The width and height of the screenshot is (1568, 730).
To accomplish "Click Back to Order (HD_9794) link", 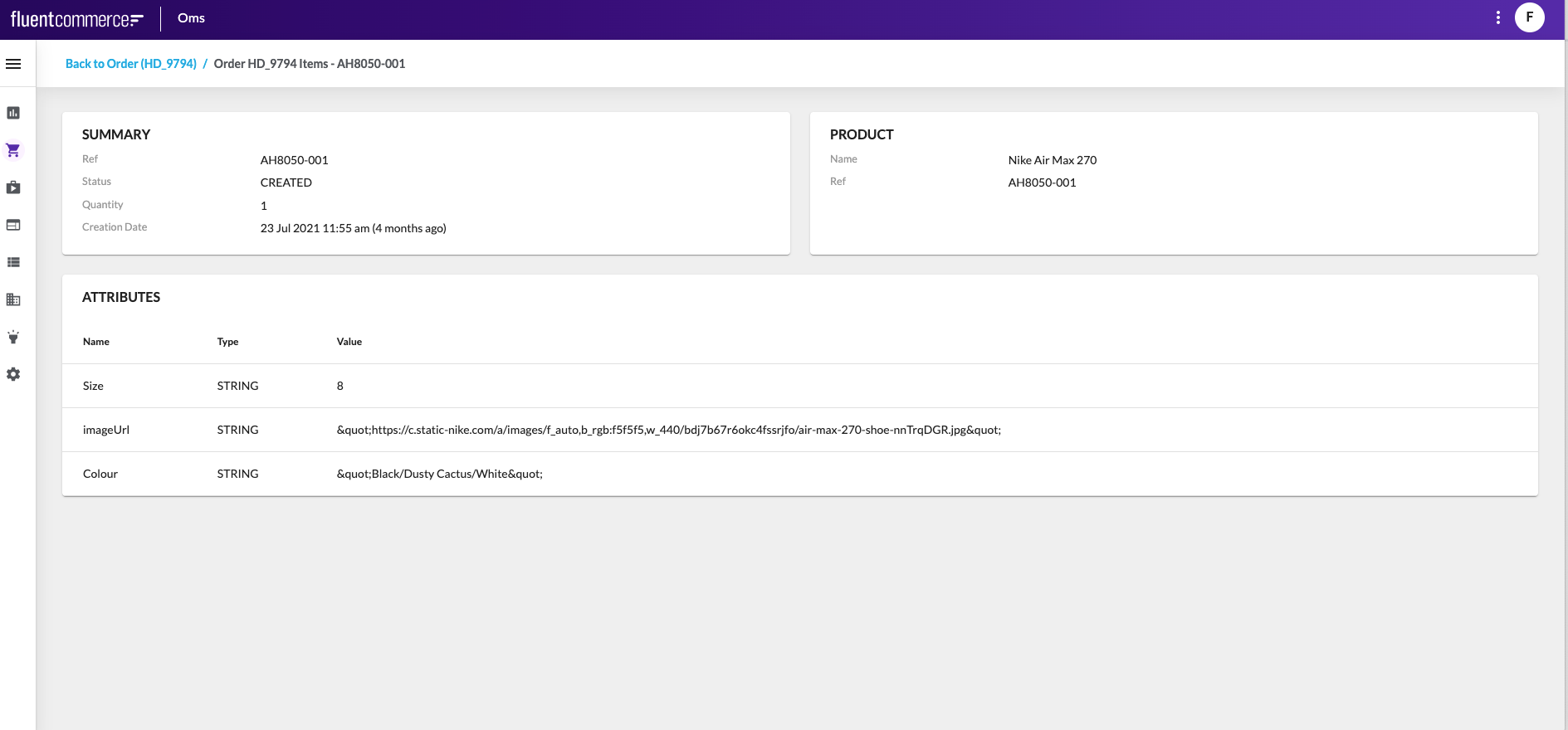I will click(x=130, y=64).
